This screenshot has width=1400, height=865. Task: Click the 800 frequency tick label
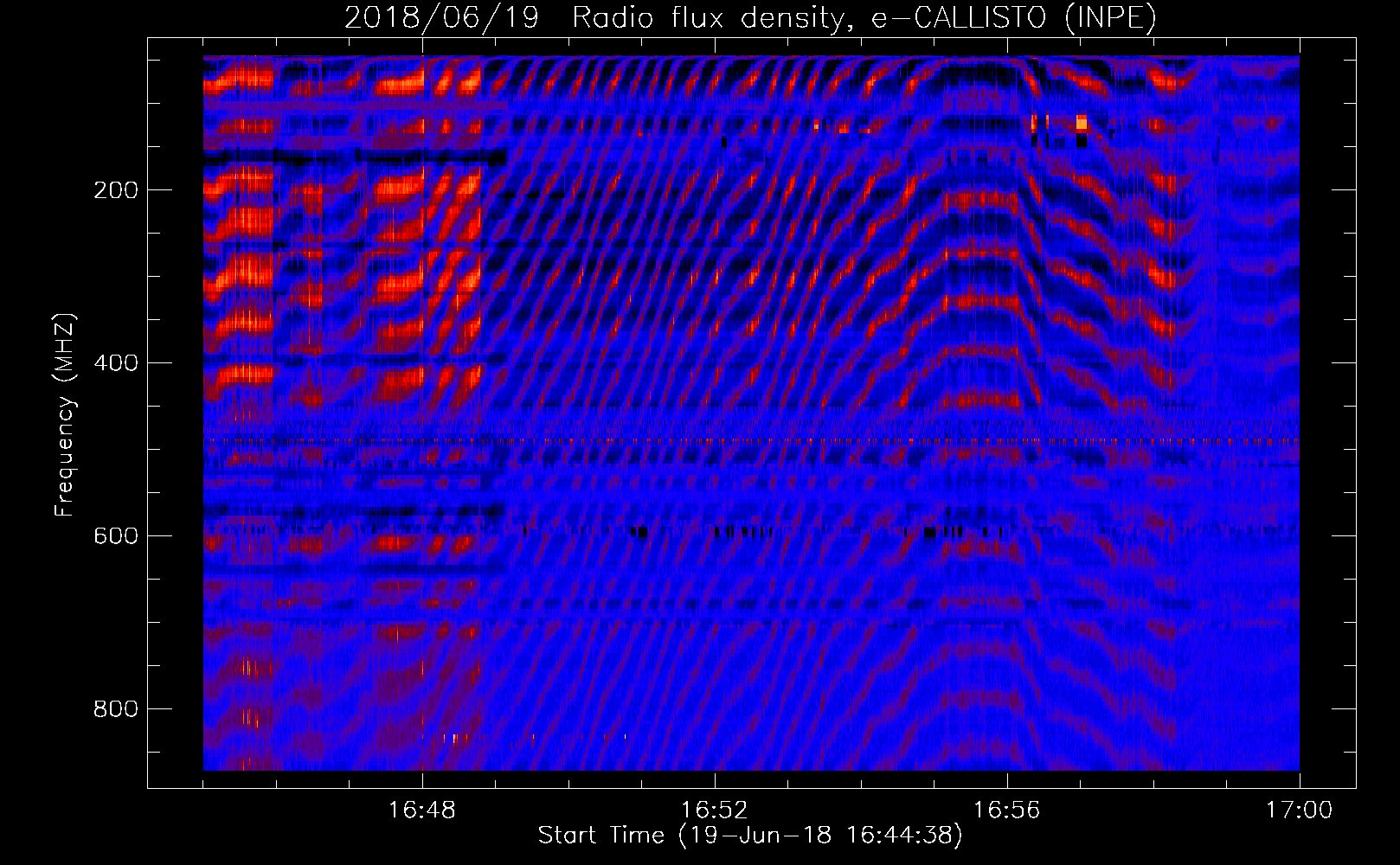click(116, 709)
